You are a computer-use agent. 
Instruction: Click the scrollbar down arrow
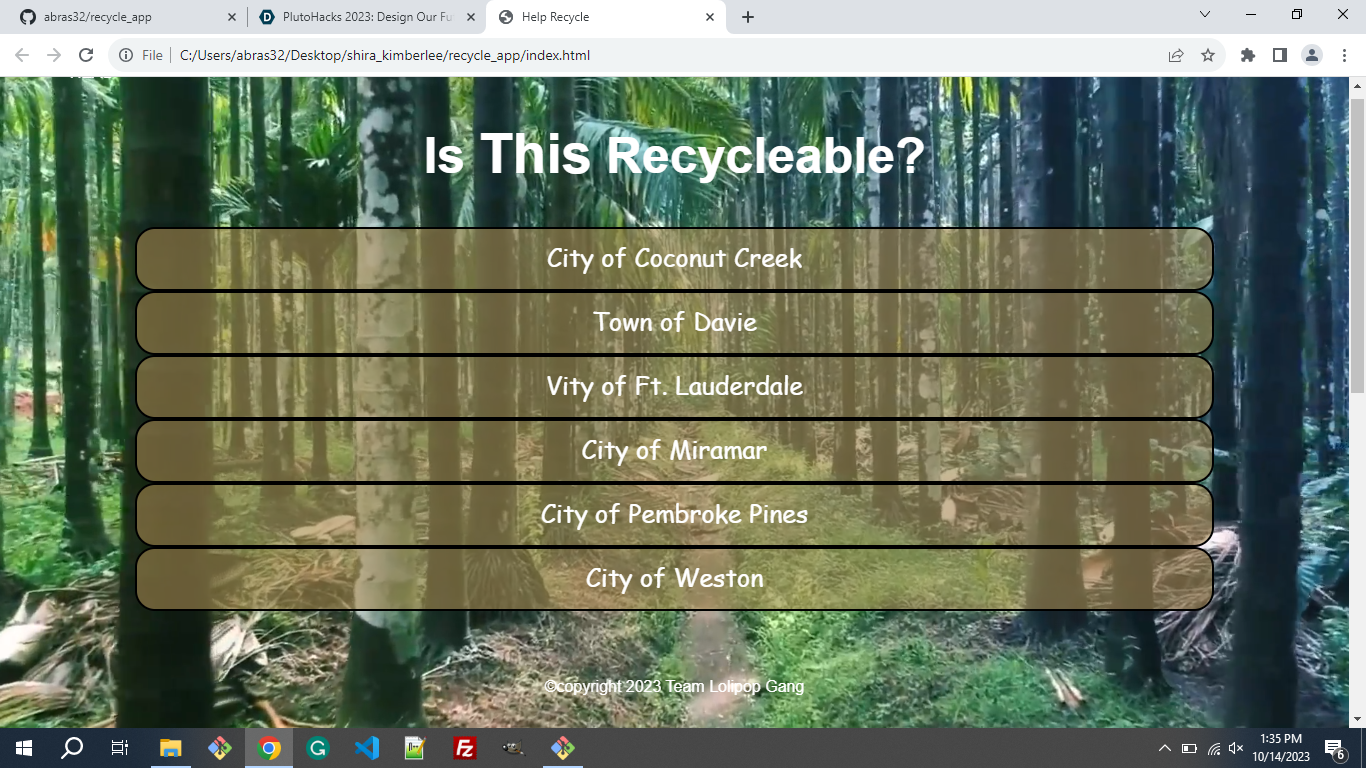coord(1357,719)
